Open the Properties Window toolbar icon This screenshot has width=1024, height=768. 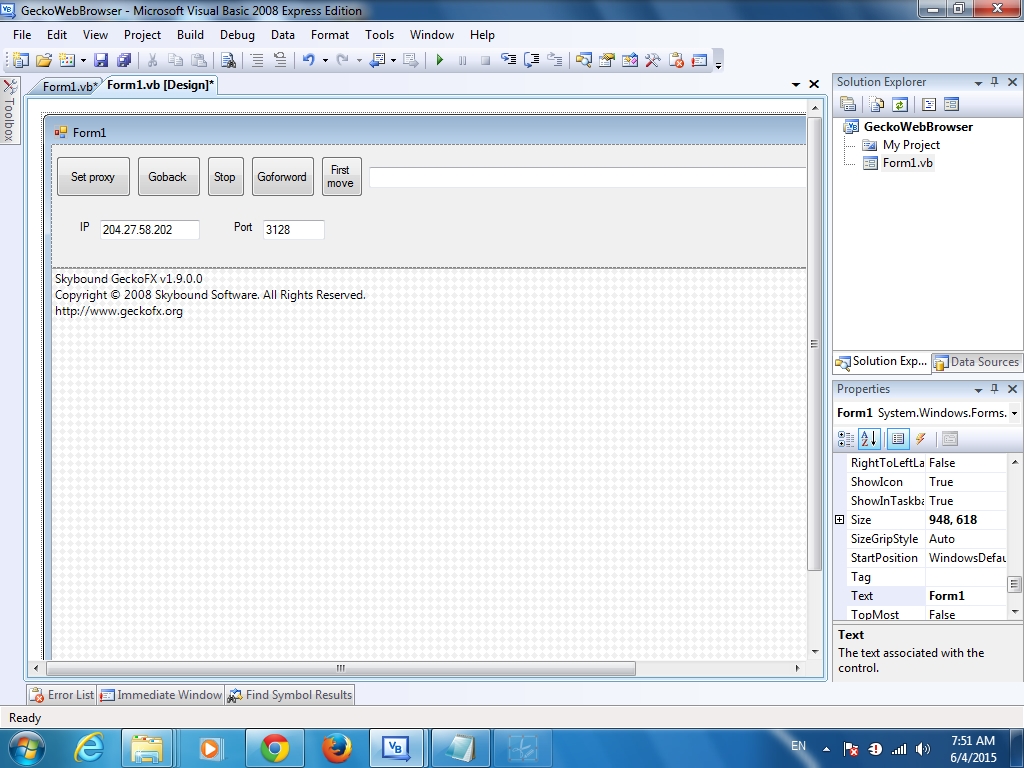607,60
